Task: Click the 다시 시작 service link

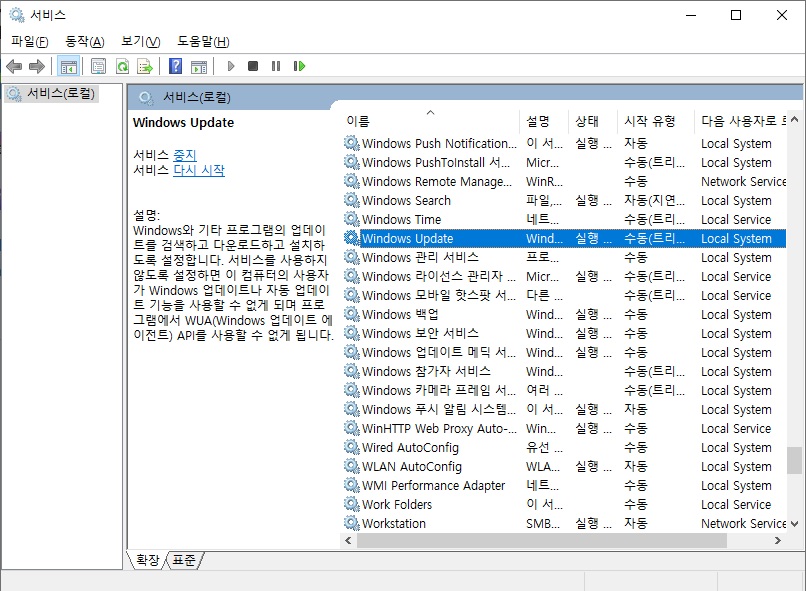Action: 199,170
